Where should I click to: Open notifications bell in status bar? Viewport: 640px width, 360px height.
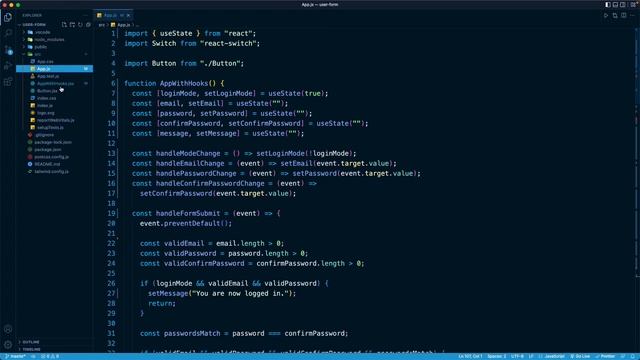(x=633, y=356)
